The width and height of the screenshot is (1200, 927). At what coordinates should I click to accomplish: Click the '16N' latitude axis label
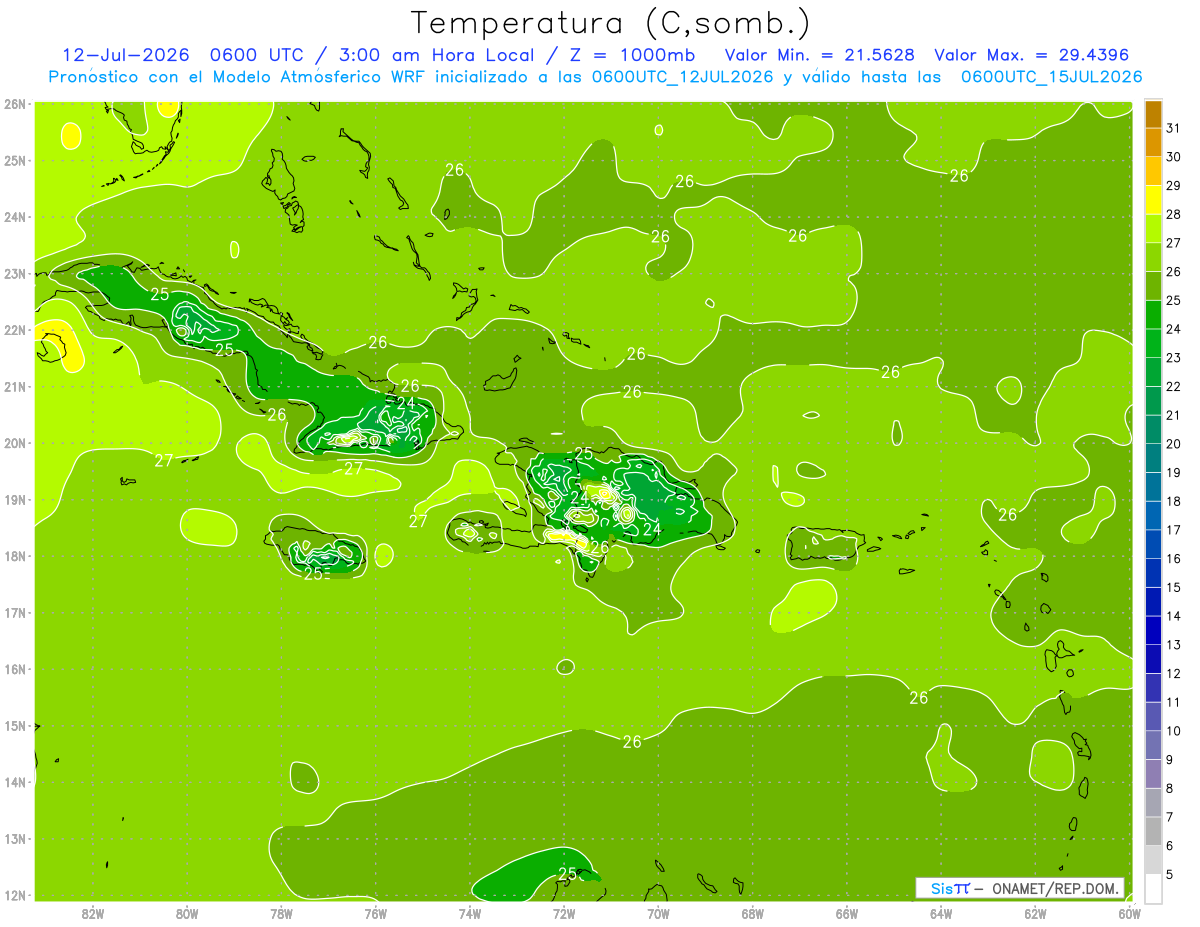[14, 669]
